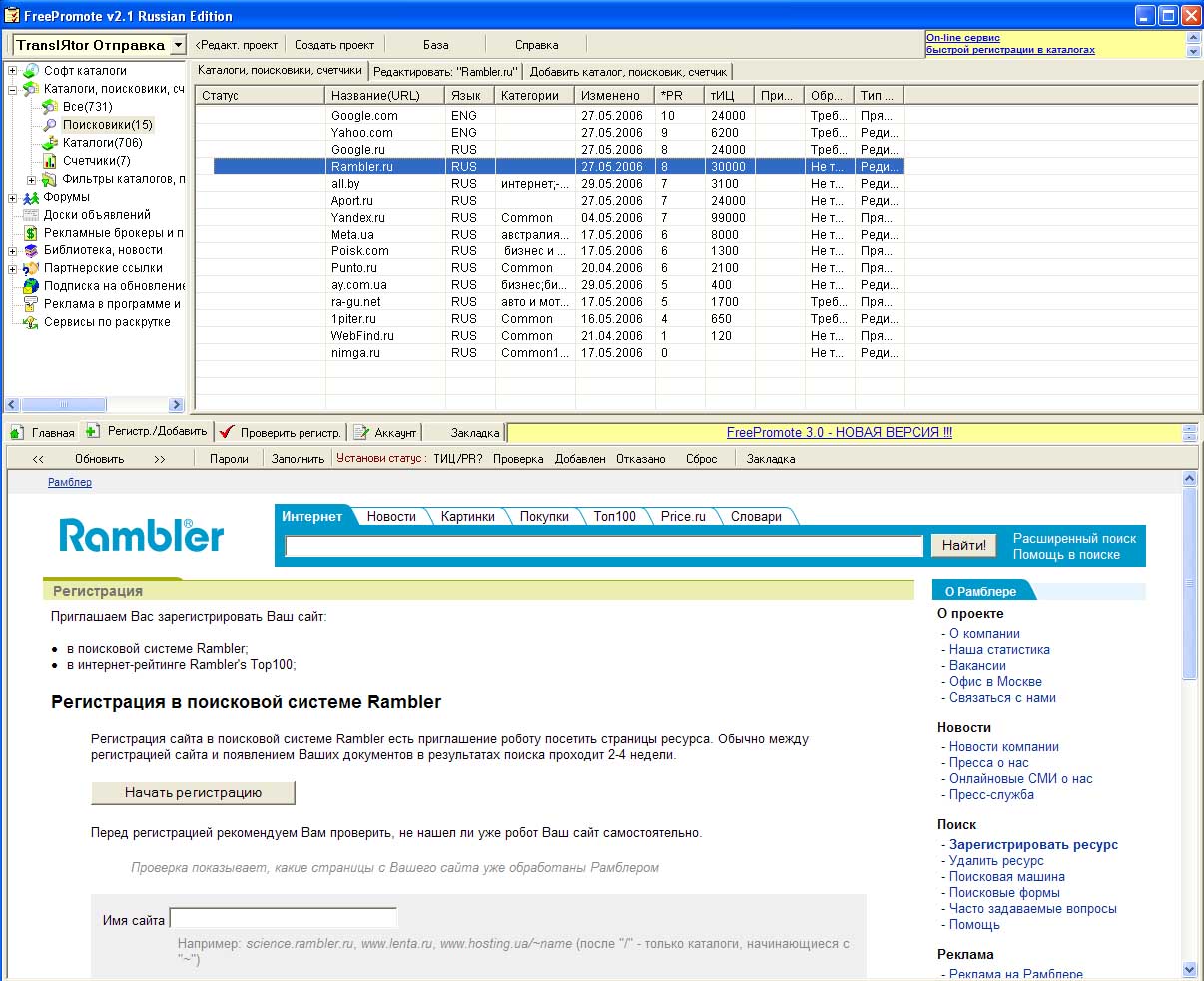Set status to Отказано
Image resolution: width=1204 pixels, height=981 pixels.
(x=641, y=459)
